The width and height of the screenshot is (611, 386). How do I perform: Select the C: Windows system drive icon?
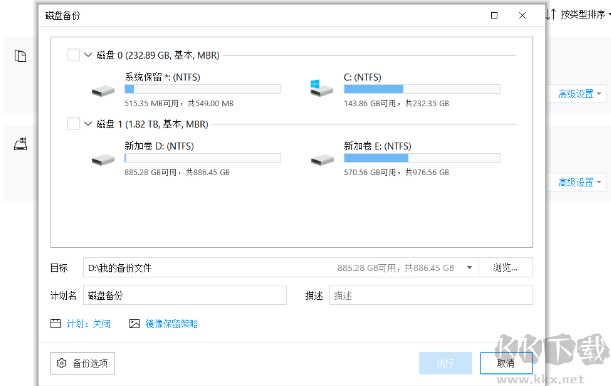coord(321,88)
